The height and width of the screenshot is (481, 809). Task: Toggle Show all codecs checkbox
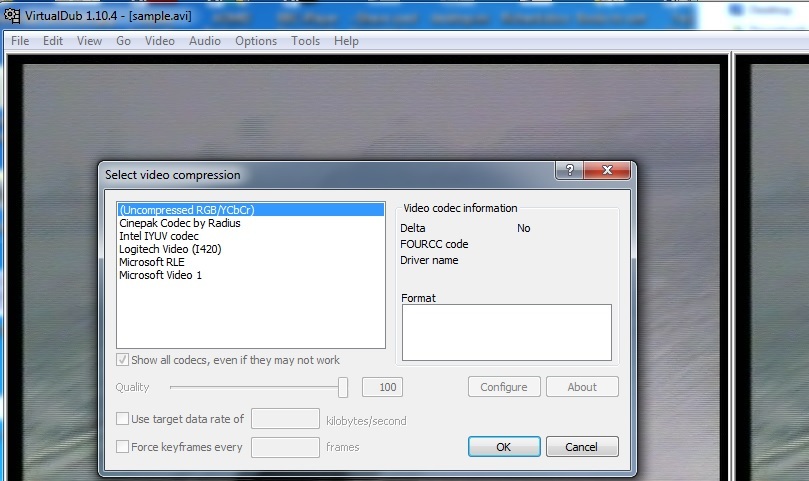[122, 360]
